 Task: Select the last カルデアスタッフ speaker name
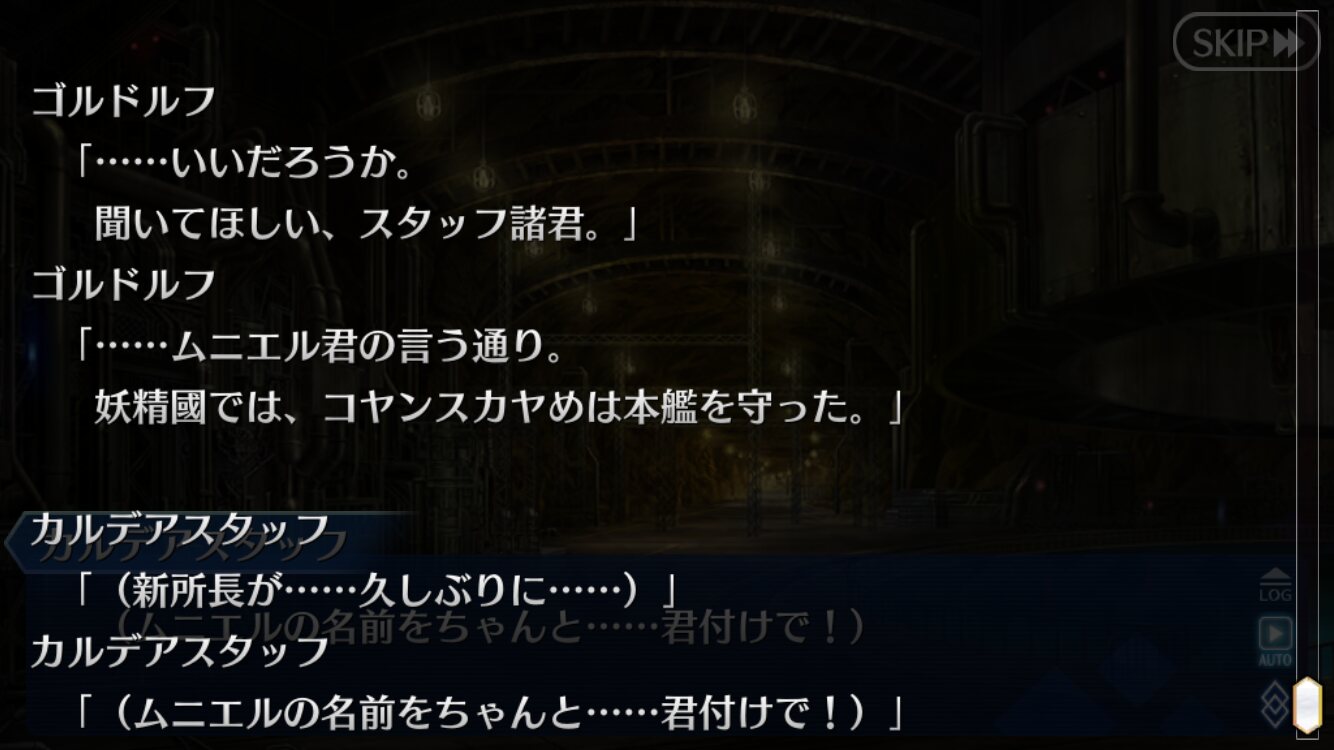coord(180,651)
